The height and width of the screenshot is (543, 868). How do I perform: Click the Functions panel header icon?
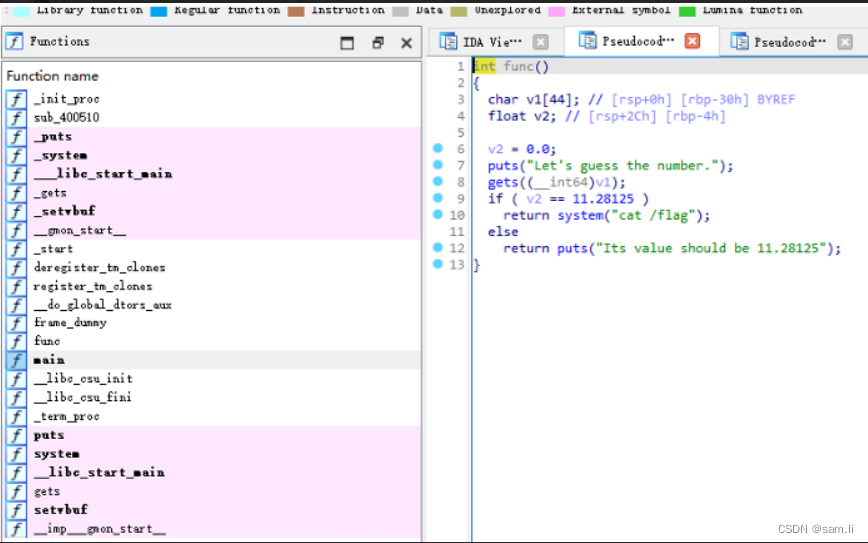(x=14, y=42)
